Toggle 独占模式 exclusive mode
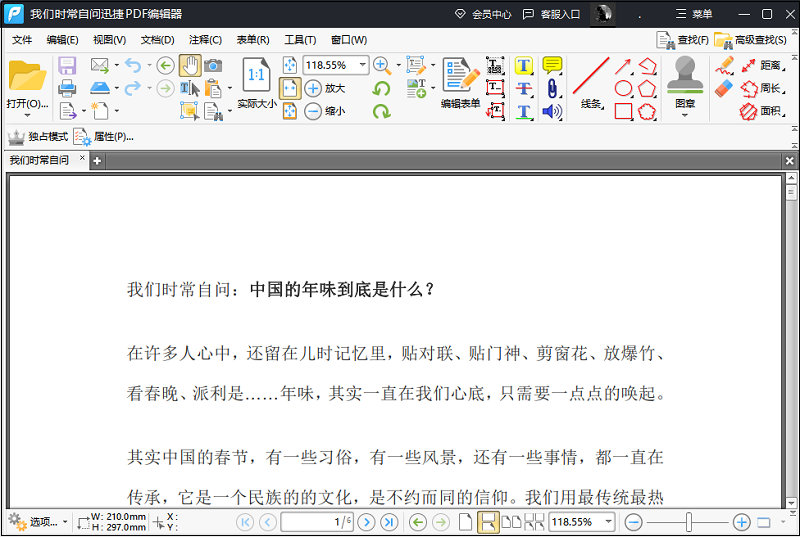This screenshot has height=537, width=800. (x=38, y=137)
